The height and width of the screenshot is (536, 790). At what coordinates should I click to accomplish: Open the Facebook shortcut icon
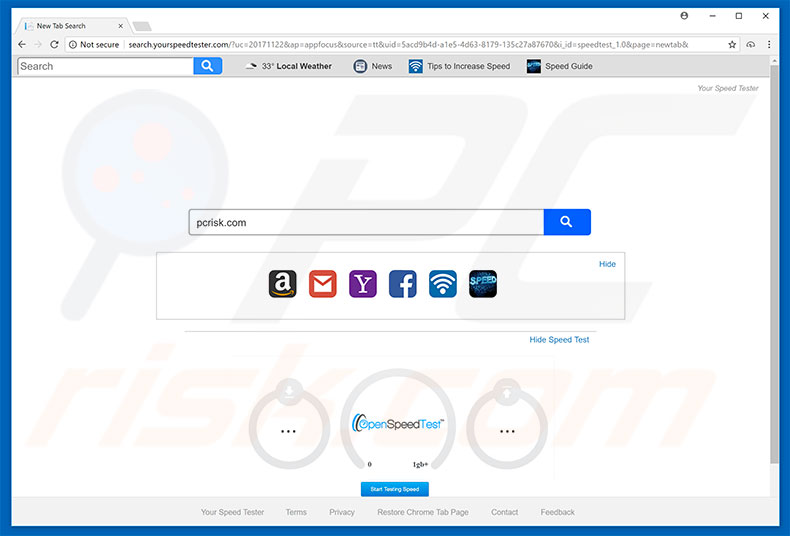(403, 284)
